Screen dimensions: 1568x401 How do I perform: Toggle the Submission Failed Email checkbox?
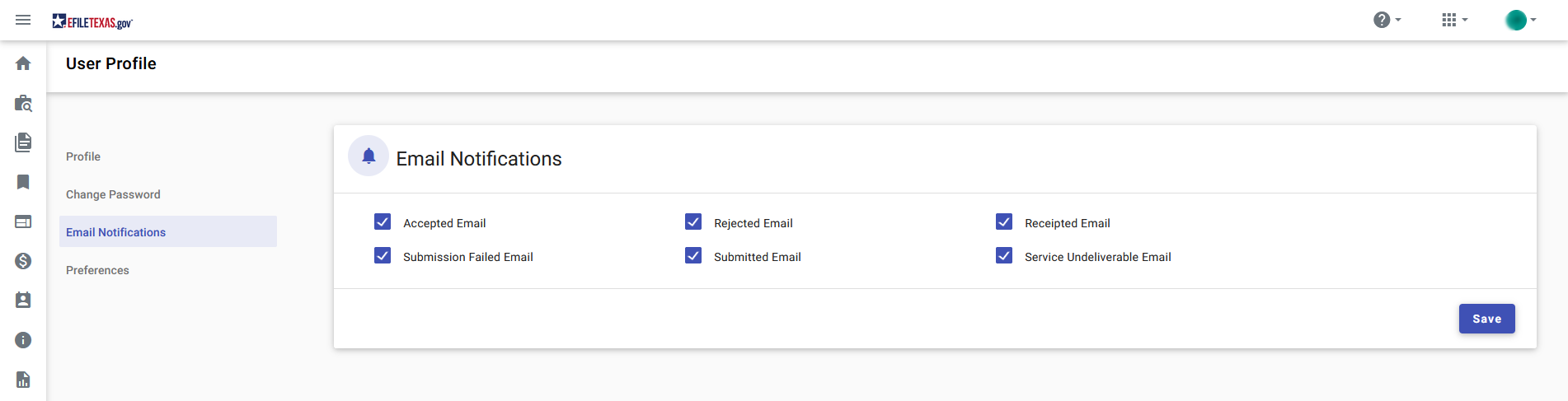click(383, 256)
